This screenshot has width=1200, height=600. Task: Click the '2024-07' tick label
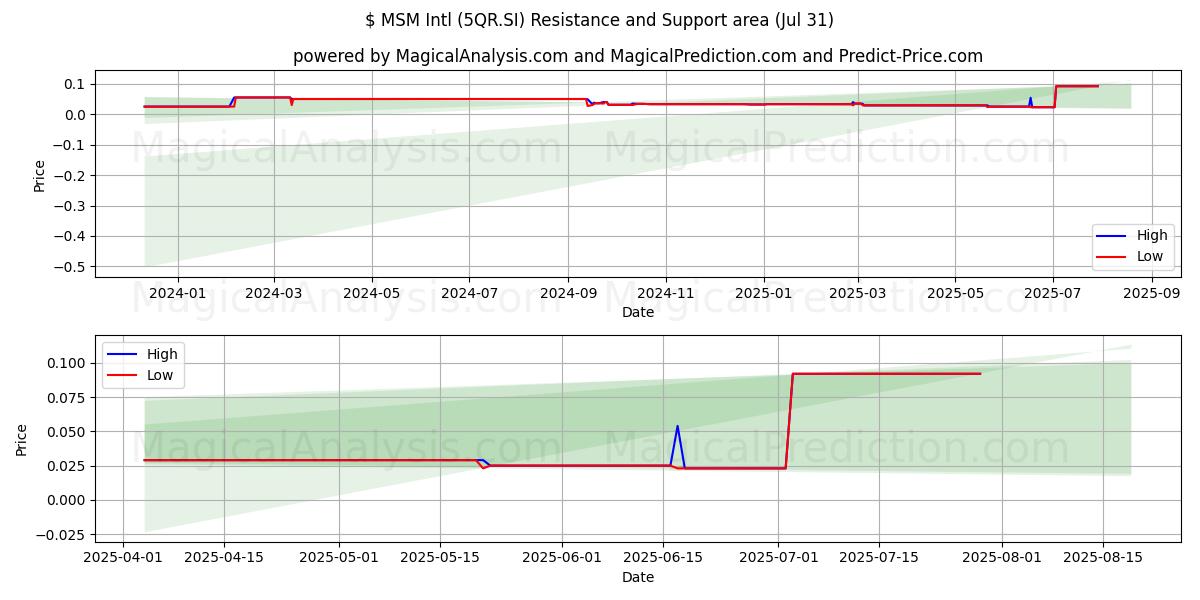469,293
